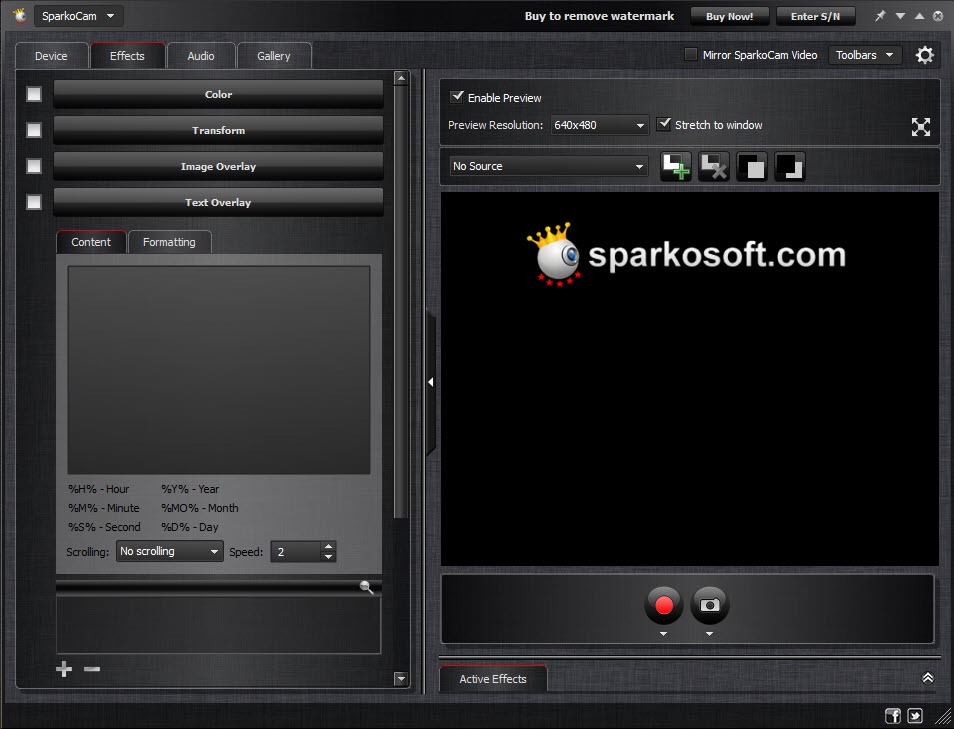Expand the Transform effect section

[x=218, y=130]
